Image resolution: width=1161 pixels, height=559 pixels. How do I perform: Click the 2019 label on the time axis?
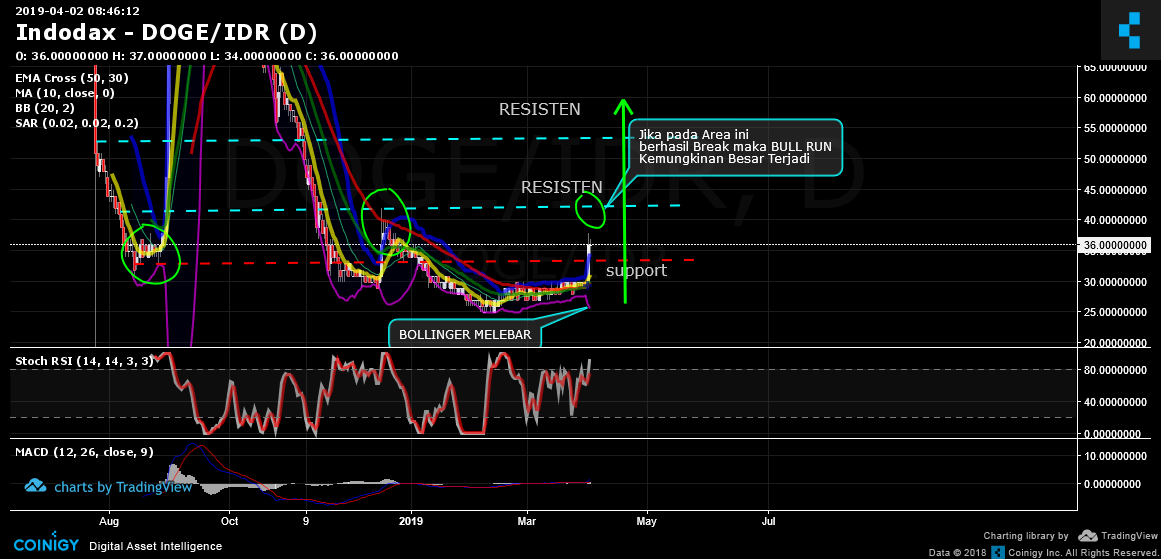point(410,520)
